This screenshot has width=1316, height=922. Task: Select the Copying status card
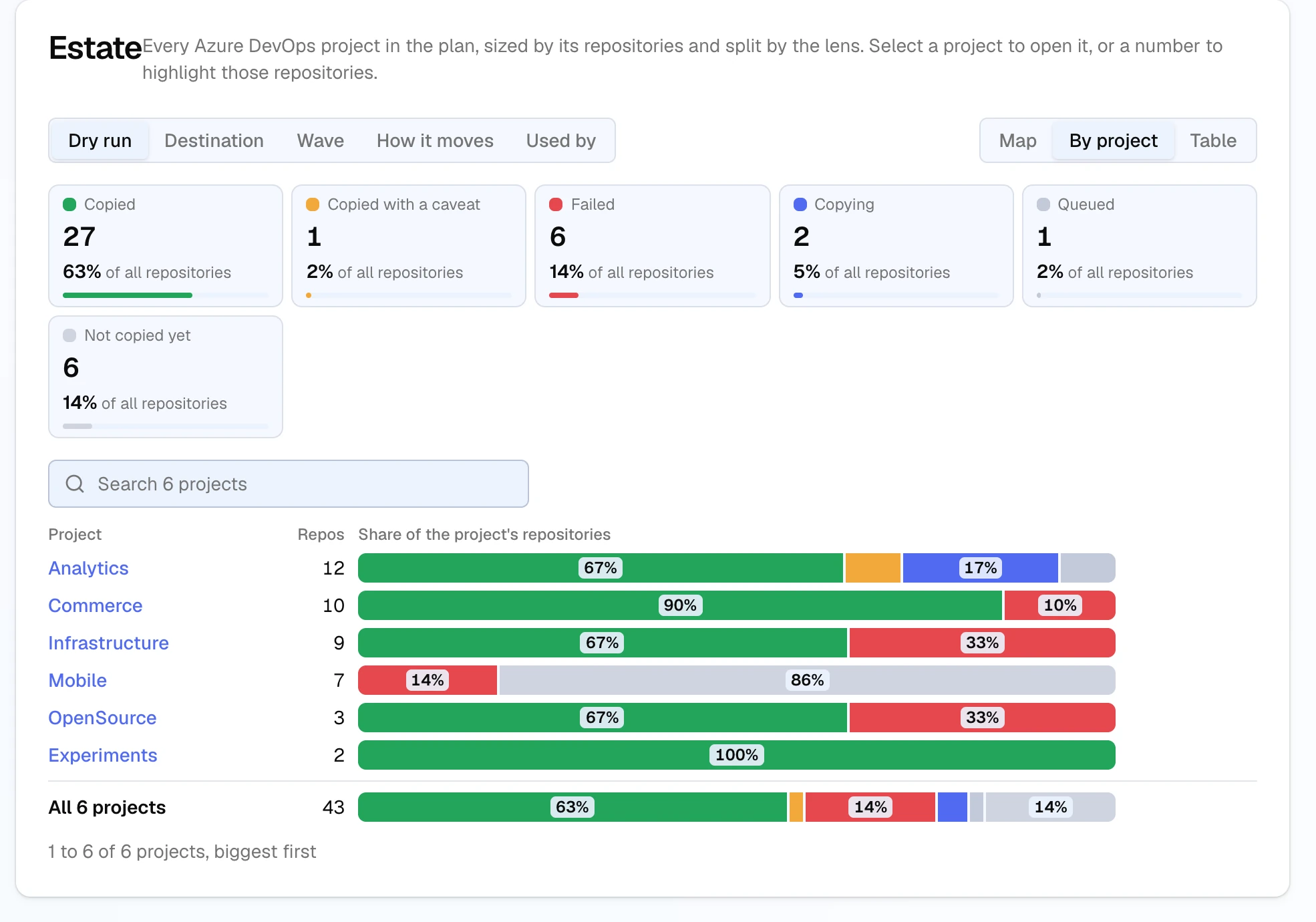(896, 246)
